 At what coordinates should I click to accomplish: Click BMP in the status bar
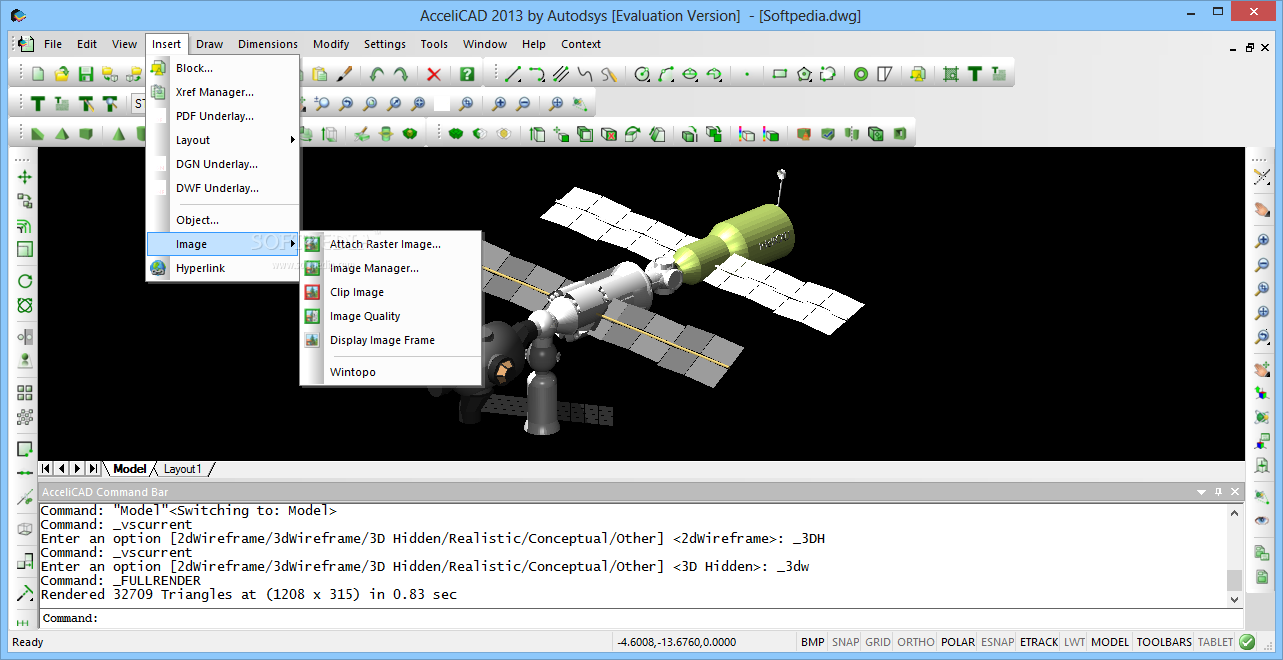point(813,642)
